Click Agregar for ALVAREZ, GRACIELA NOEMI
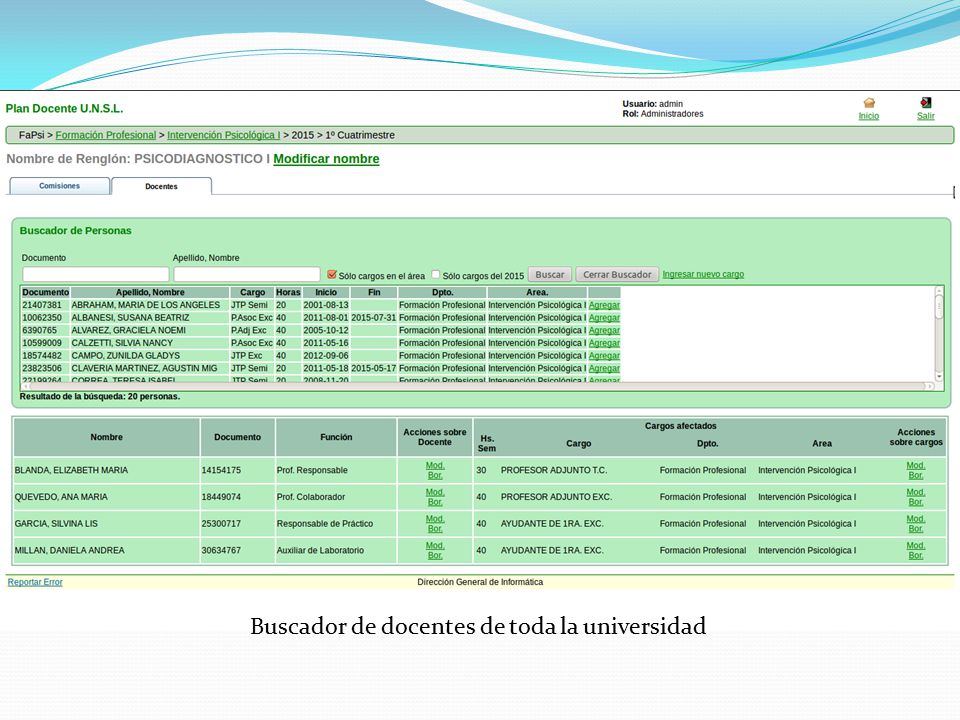 tap(604, 330)
